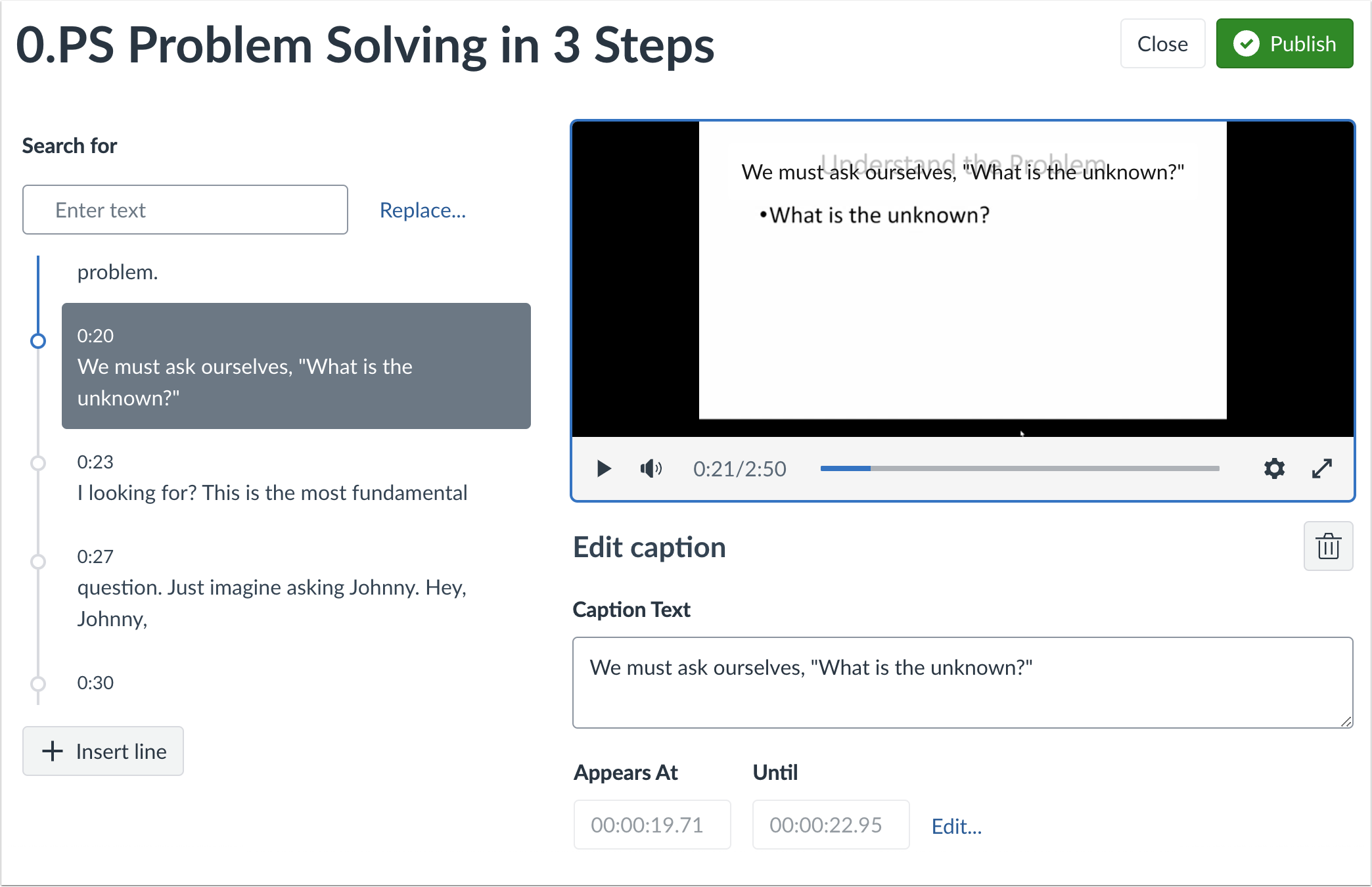1372x887 pixels.
Task: Click the Enter text search field
Action: [185, 210]
